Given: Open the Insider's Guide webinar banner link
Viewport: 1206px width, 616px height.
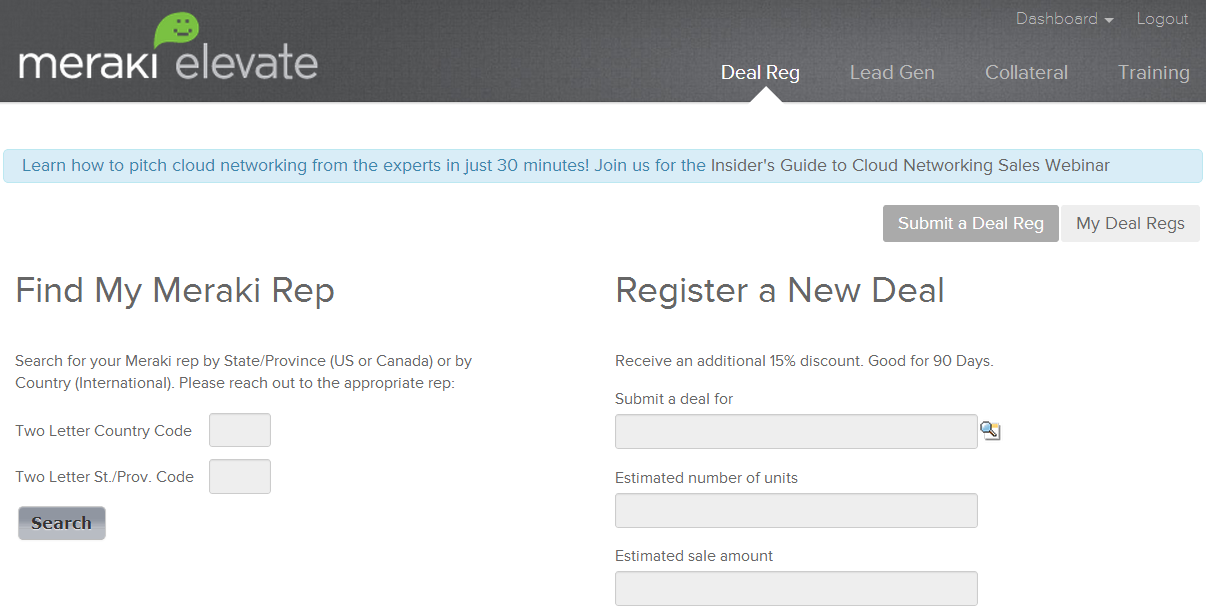Looking at the screenshot, I should point(910,166).
